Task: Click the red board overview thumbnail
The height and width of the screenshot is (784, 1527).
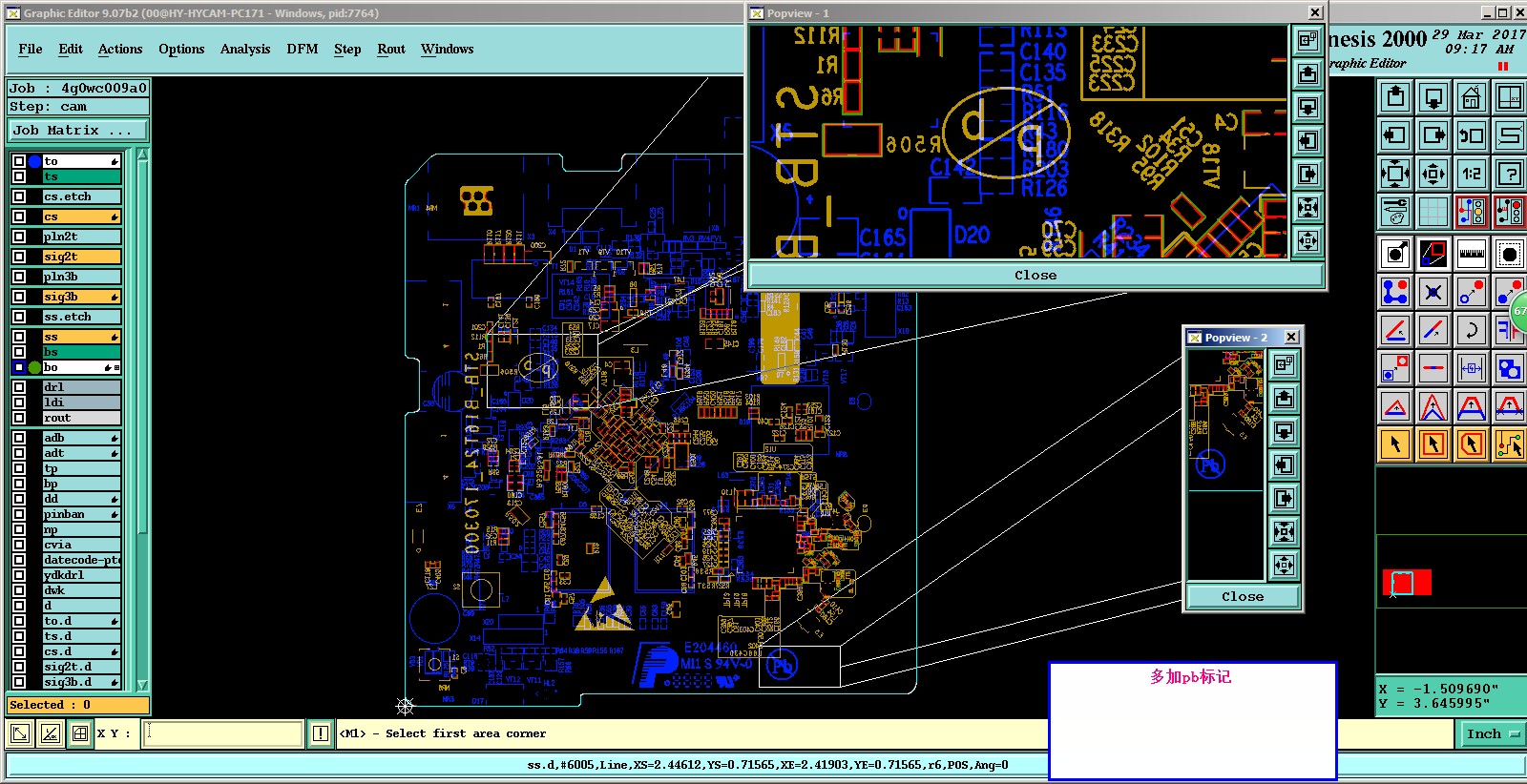Action: (x=1407, y=582)
